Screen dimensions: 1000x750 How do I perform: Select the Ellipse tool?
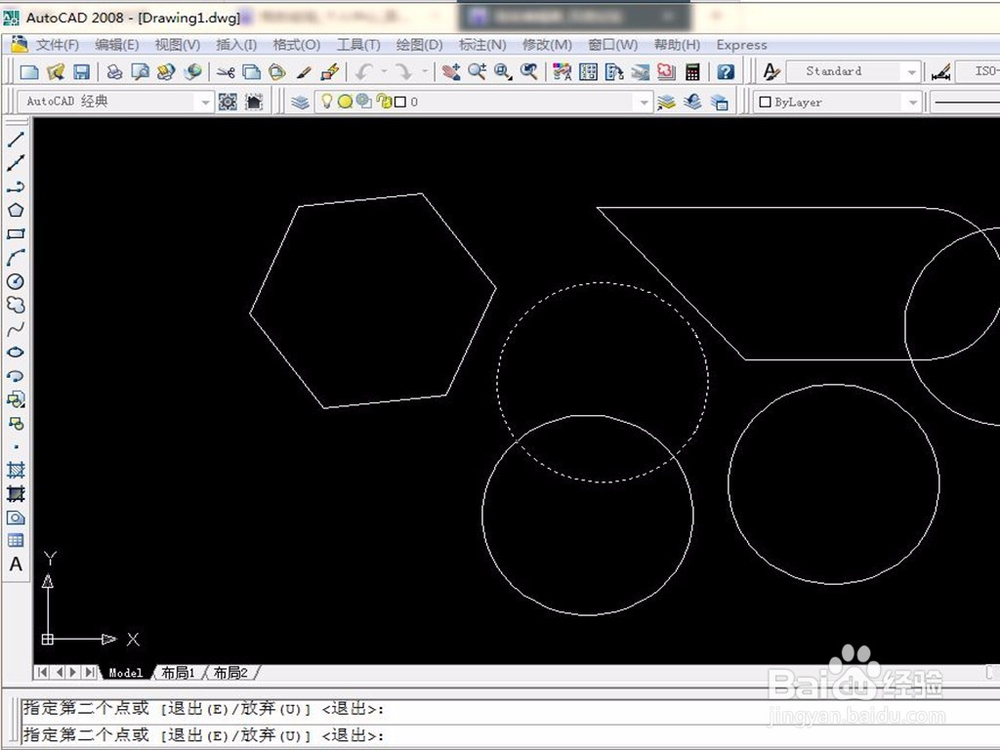(x=15, y=352)
